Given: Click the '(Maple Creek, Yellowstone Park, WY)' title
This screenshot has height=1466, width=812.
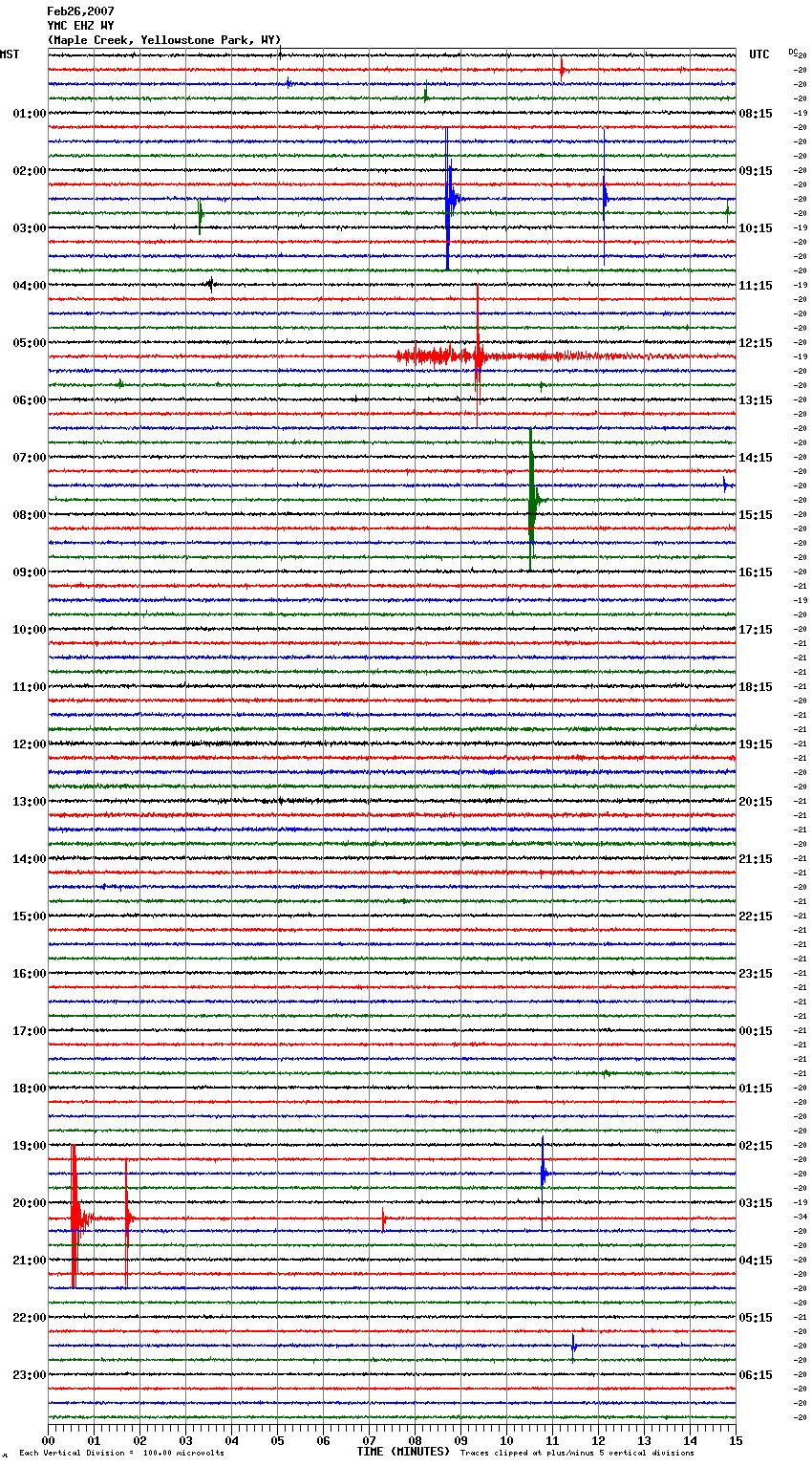Looking at the screenshot, I should (x=164, y=40).
